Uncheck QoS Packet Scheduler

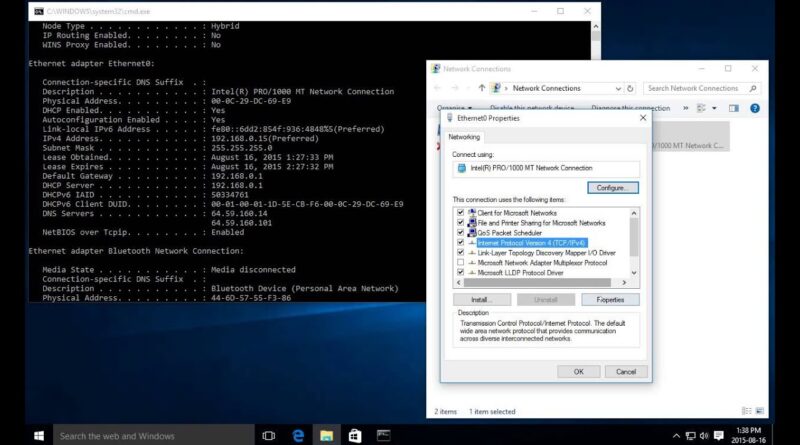pos(461,233)
